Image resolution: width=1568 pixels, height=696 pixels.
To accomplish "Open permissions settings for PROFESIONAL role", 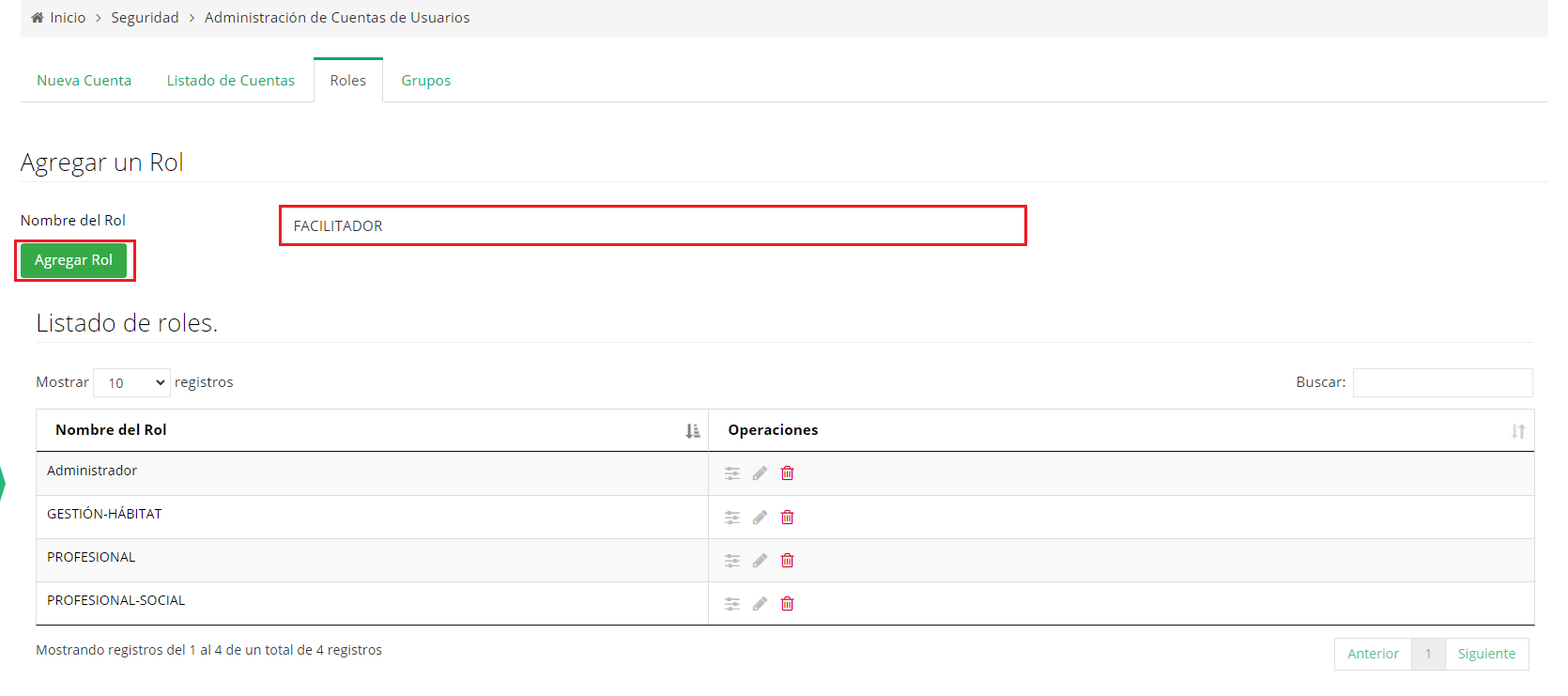I will 732,561.
